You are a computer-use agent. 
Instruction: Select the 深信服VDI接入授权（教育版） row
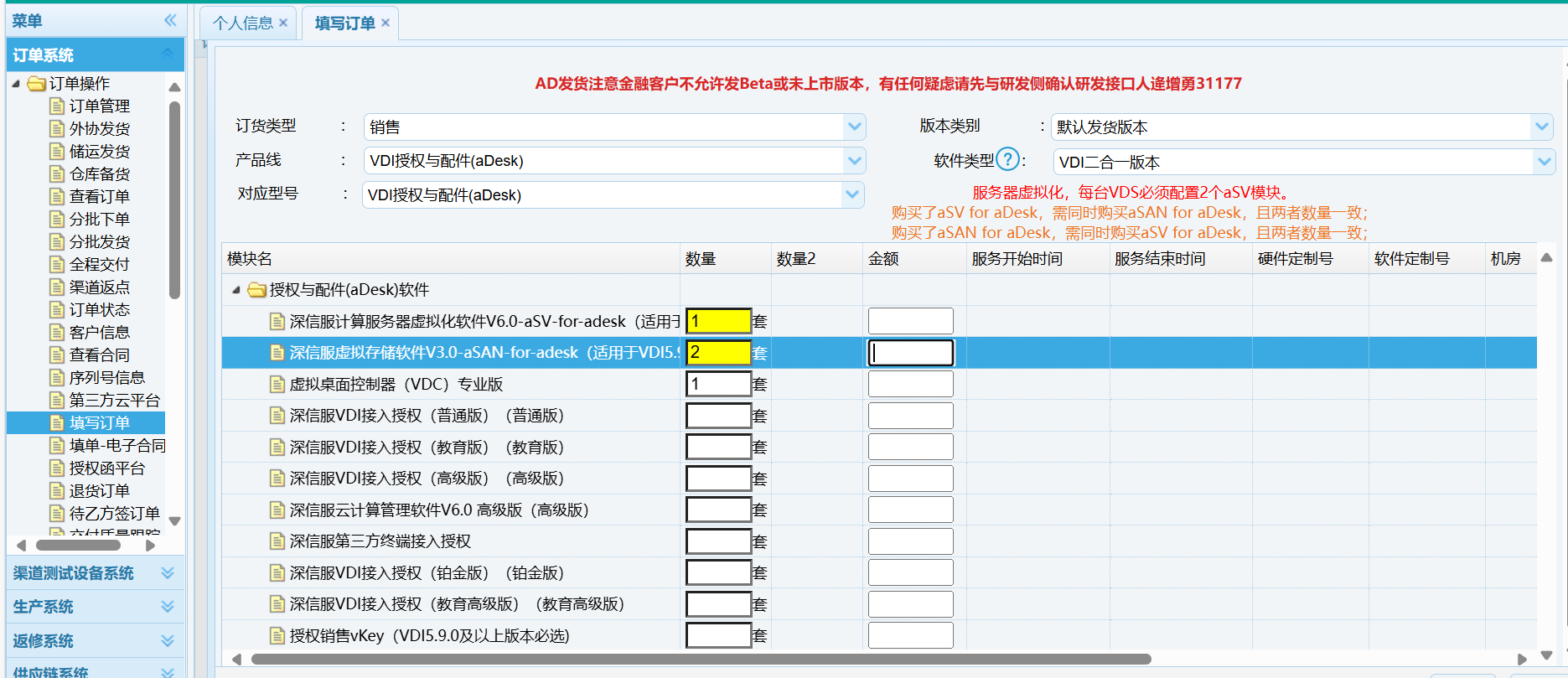[879, 447]
